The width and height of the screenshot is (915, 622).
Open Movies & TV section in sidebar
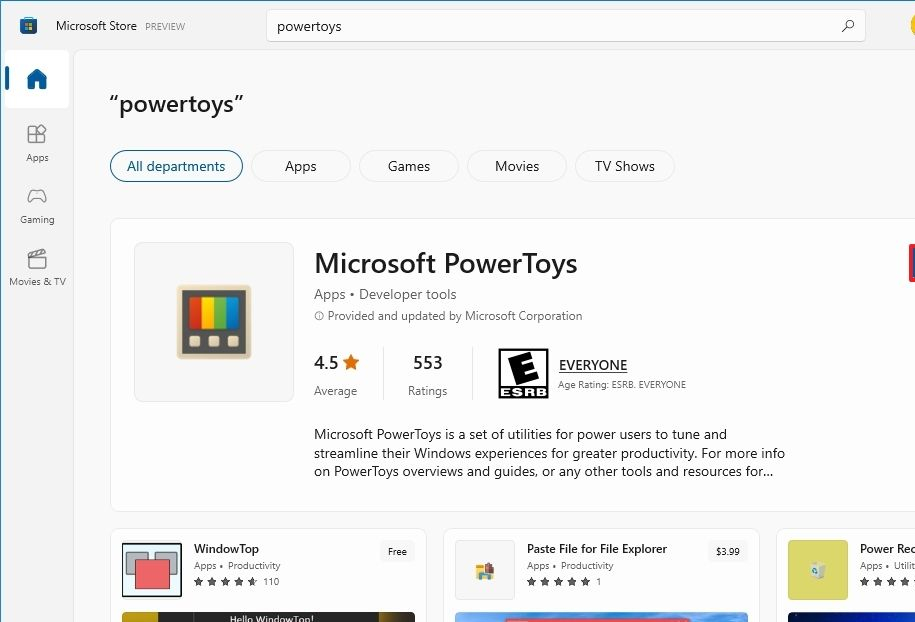coord(37,268)
